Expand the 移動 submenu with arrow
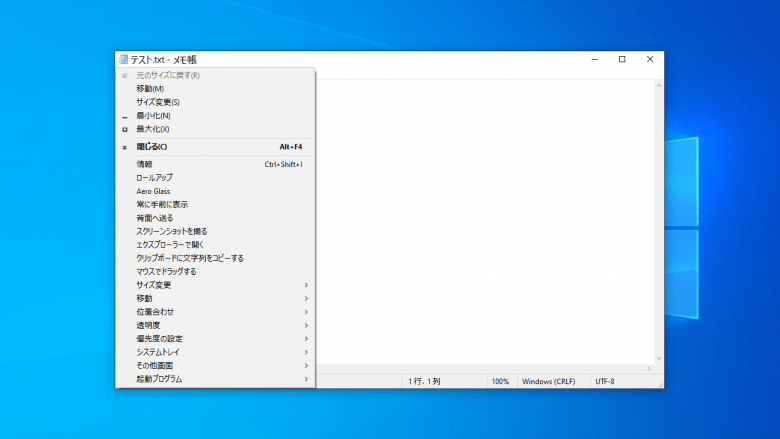This screenshot has width=780, height=439. [x=215, y=298]
